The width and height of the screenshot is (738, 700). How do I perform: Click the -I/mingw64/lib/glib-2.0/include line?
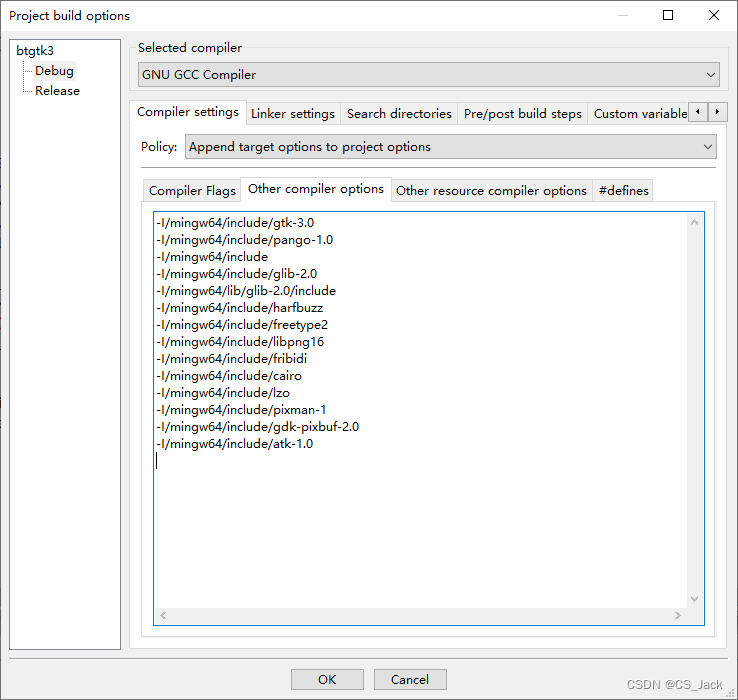(x=246, y=290)
